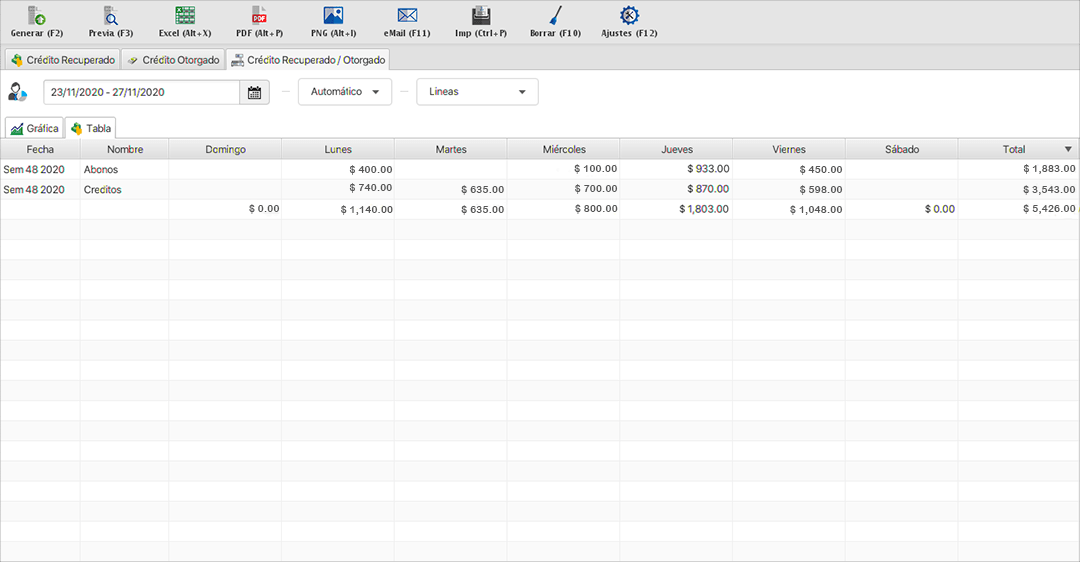Open the Gráfica view tab
This screenshot has width=1080, height=562.
tap(35, 128)
